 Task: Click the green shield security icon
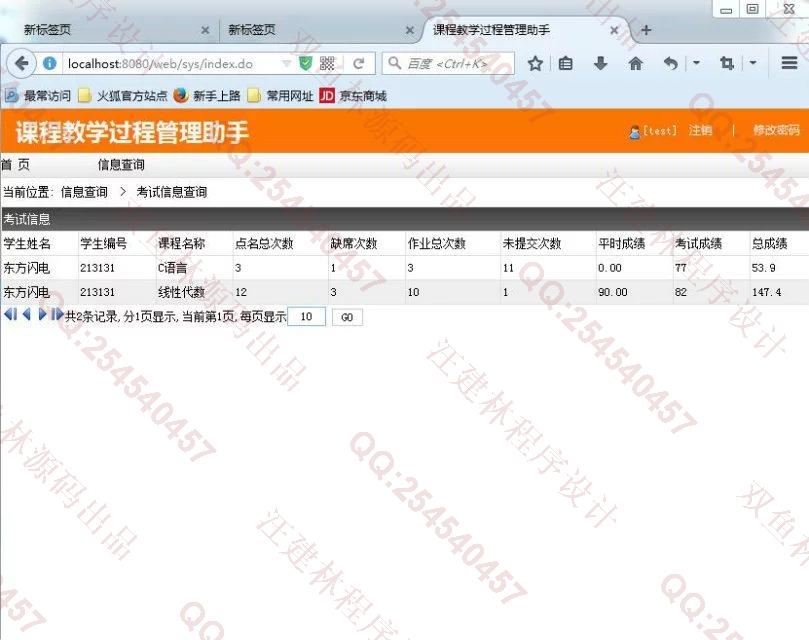coord(305,63)
